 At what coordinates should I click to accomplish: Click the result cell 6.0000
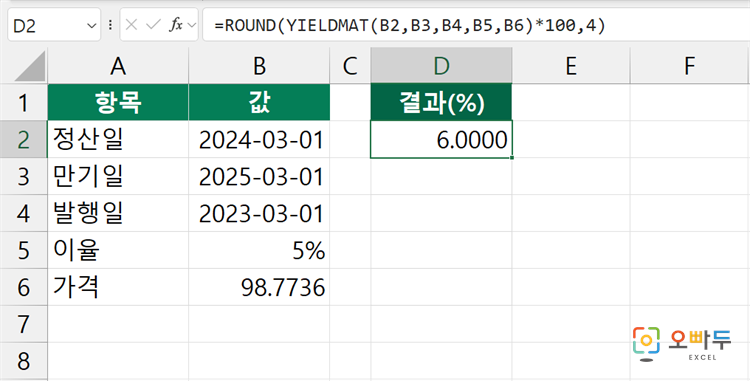click(441, 140)
